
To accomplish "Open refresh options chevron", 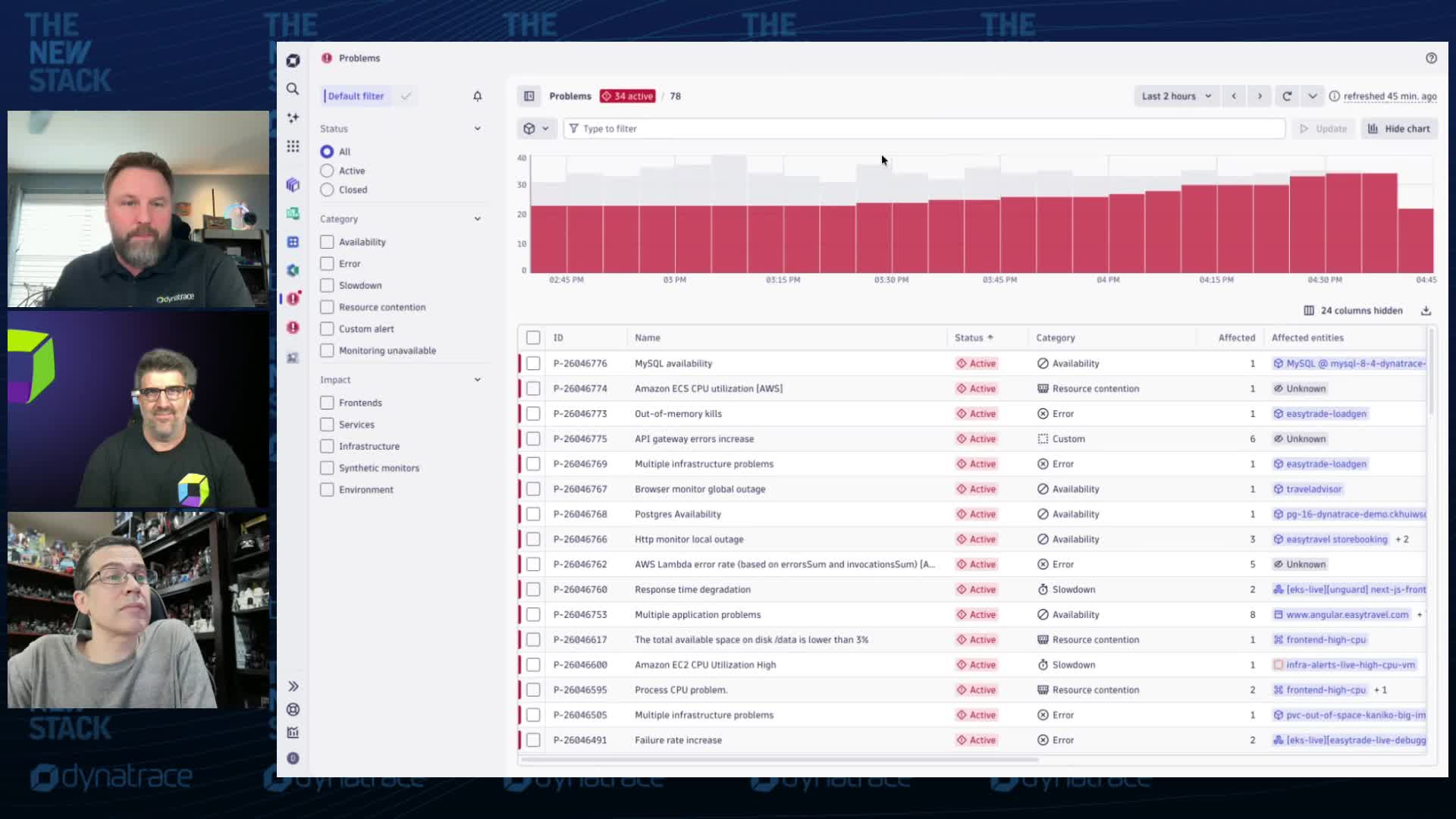I will point(1313,96).
